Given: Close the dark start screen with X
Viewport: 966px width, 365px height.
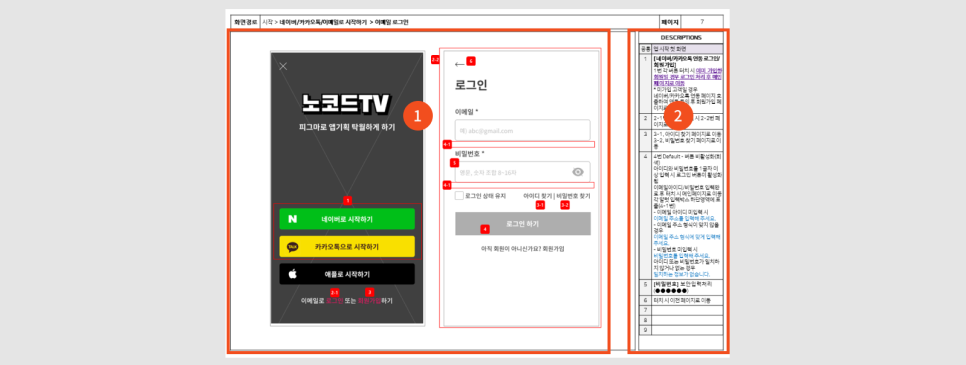Looking at the screenshot, I should coord(283,66).
